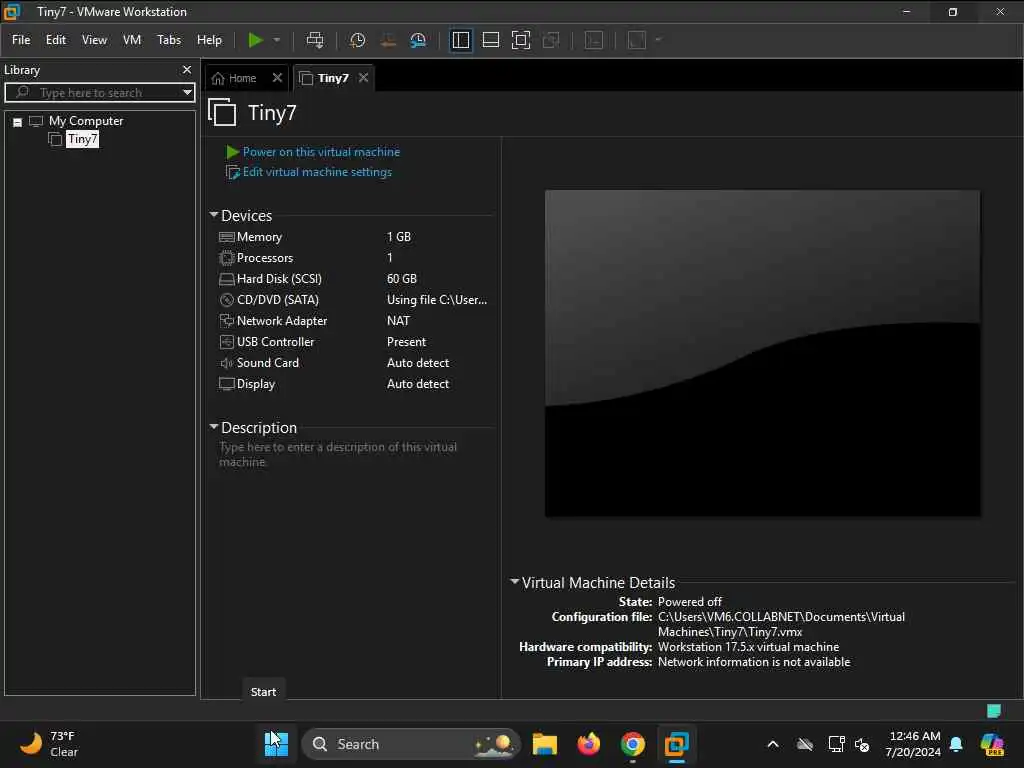
Task: Collapse the My Computer tree node
Action: pos(18,122)
